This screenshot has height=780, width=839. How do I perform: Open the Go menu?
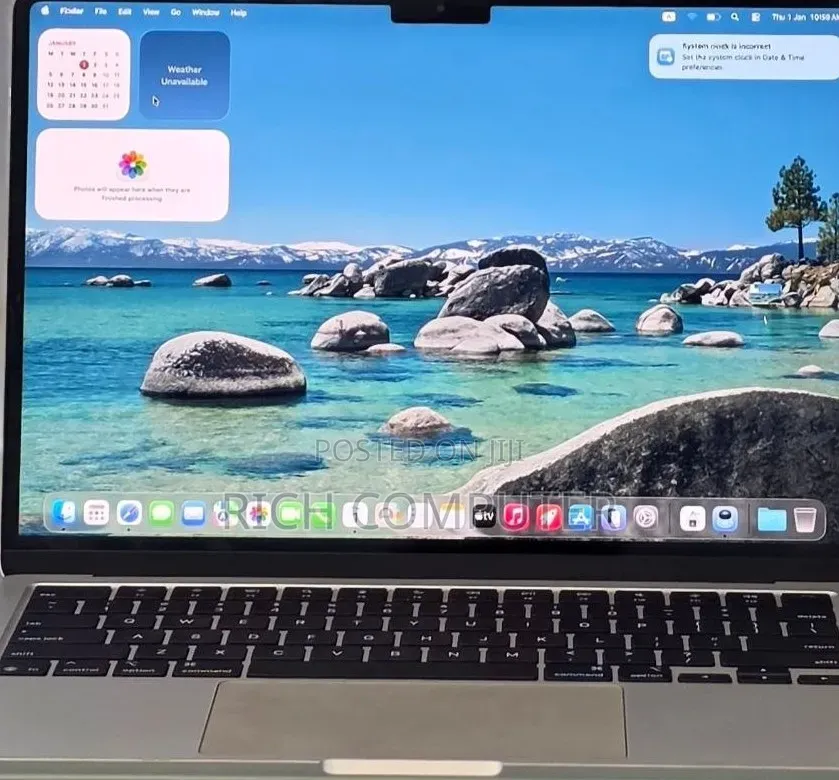pos(176,12)
